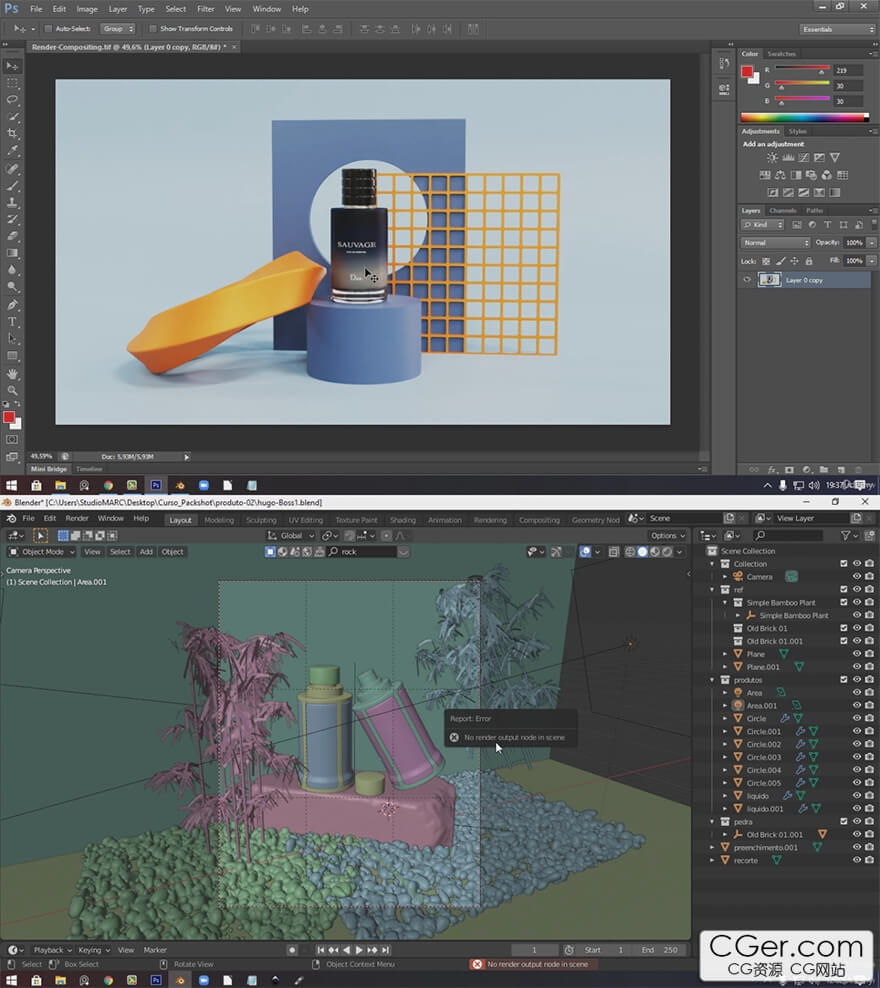Open Photoshop's Layer menu
Screen dimensions: 880x988
coord(117,9)
